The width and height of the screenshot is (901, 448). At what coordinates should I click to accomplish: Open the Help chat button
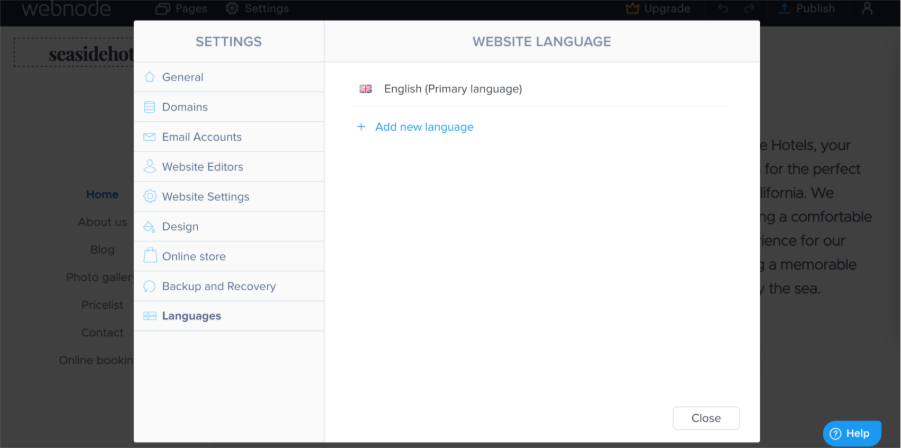[x=852, y=434]
